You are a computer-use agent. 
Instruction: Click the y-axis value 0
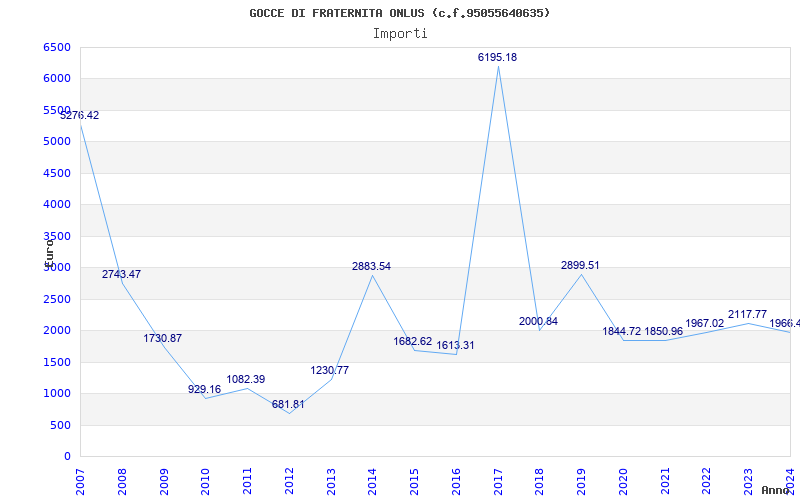tap(67, 457)
